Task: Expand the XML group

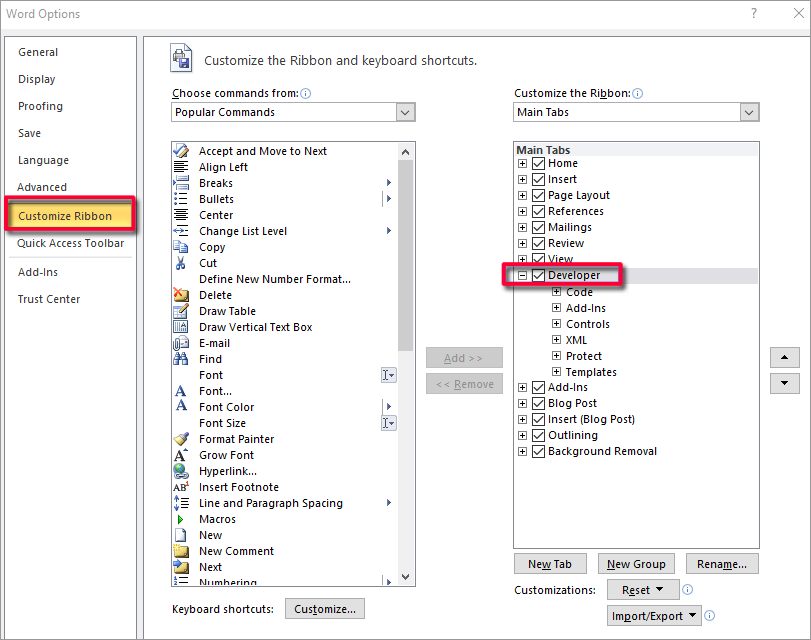Action: coord(556,340)
